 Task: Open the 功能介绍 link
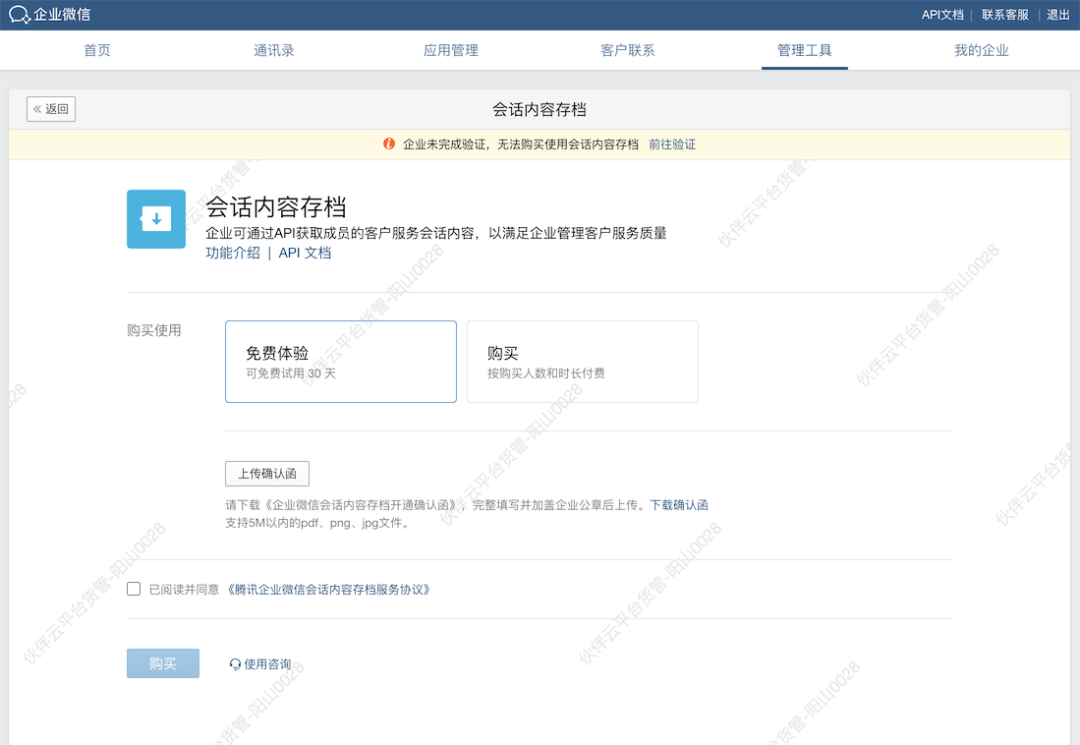point(233,253)
